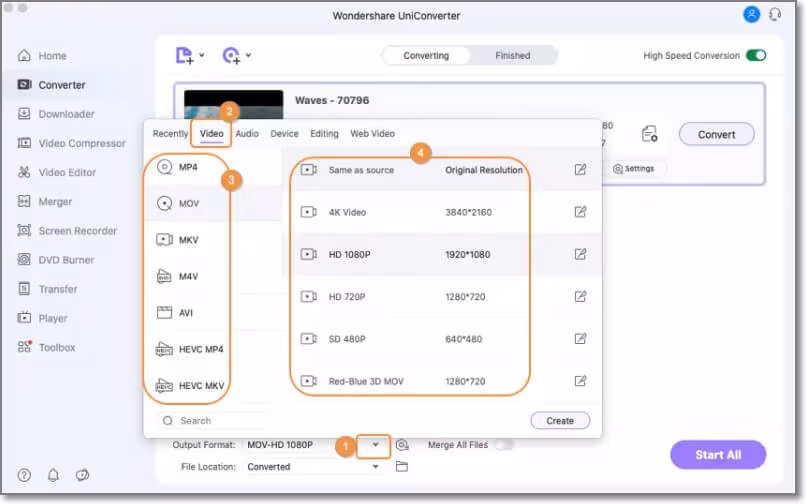Switch to the Video tab
The width and height of the screenshot is (806, 504).
tap(212, 134)
